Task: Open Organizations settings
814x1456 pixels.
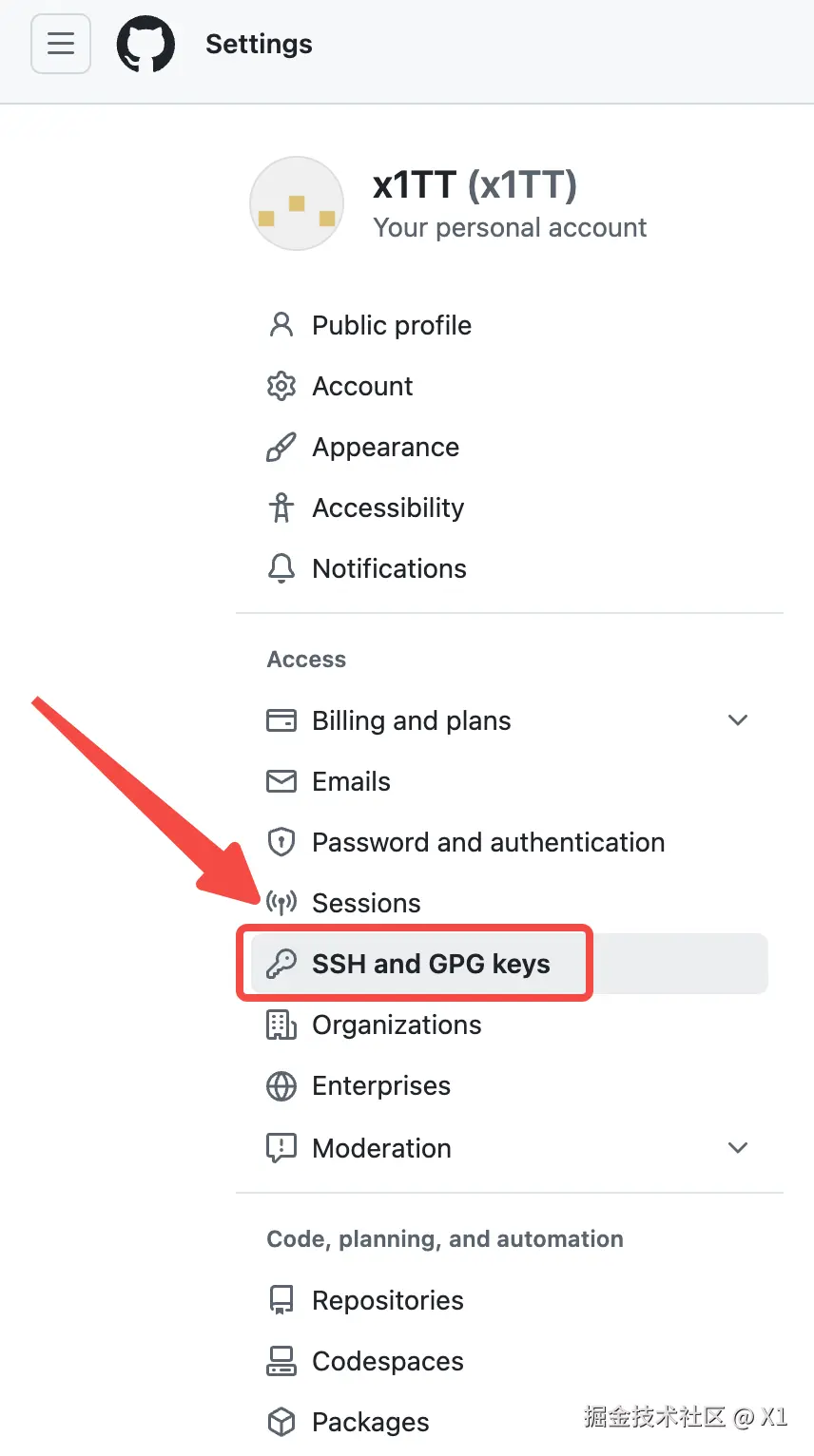Action: click(397, 1025)
